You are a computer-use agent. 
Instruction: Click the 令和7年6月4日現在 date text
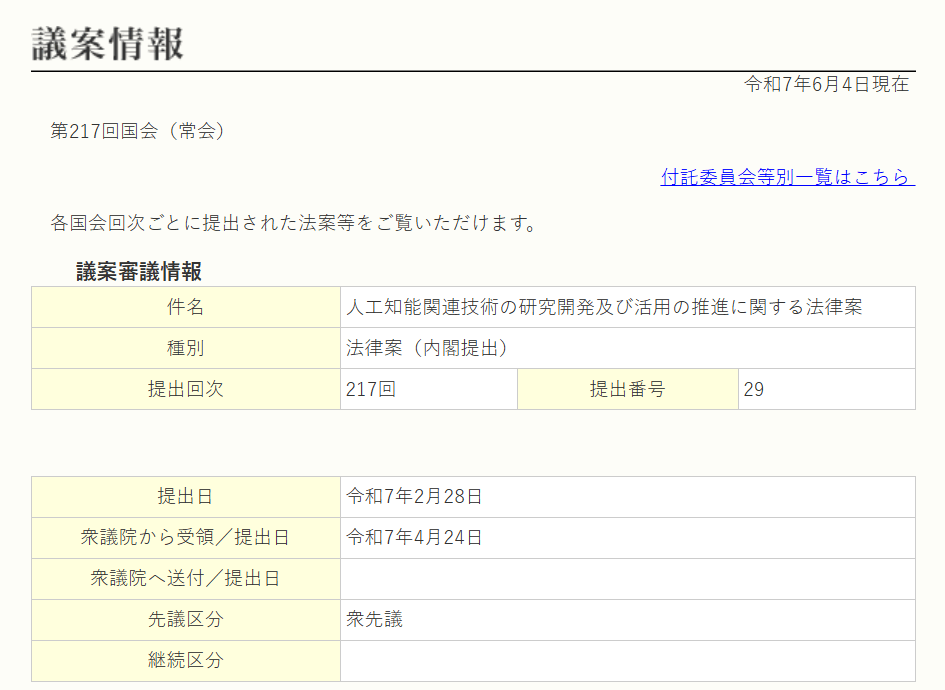pos(826,85)
